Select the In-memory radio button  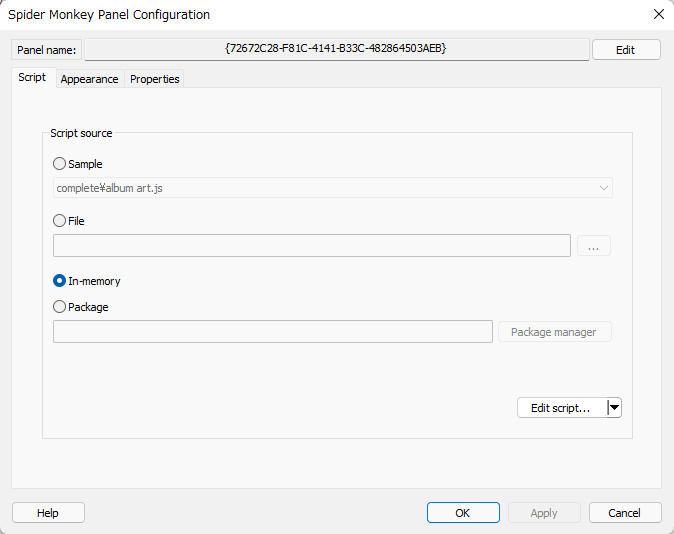[60, 281]
